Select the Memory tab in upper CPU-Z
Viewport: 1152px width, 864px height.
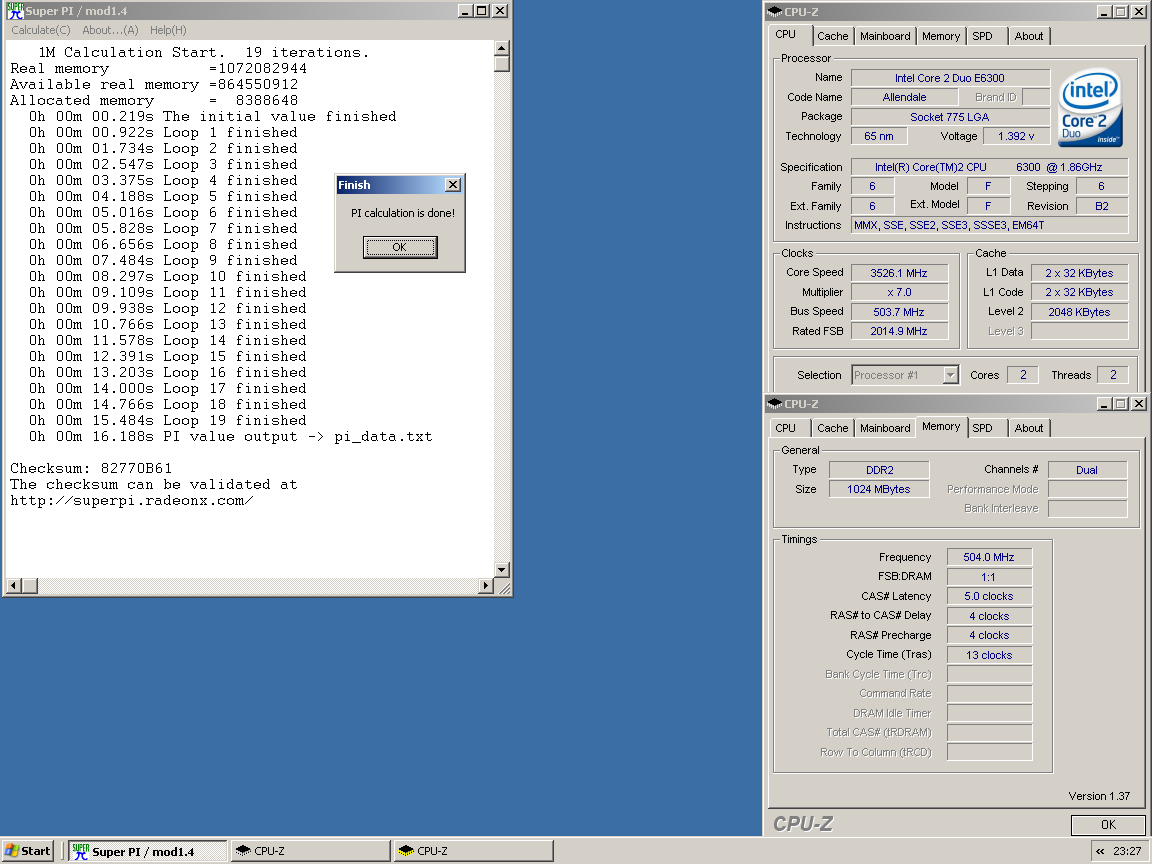pos(941,36)
